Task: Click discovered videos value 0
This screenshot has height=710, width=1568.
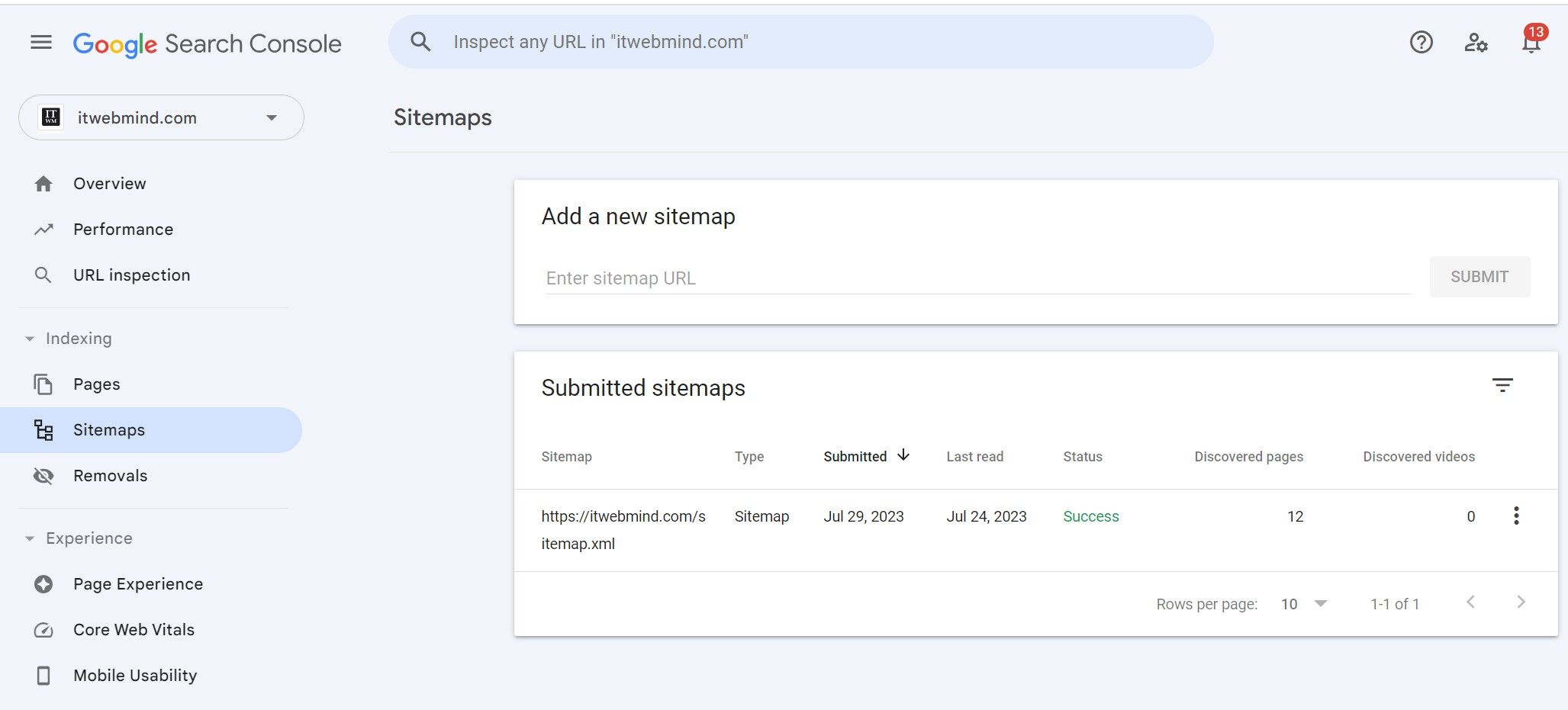Action: [x=1470, y=516]
